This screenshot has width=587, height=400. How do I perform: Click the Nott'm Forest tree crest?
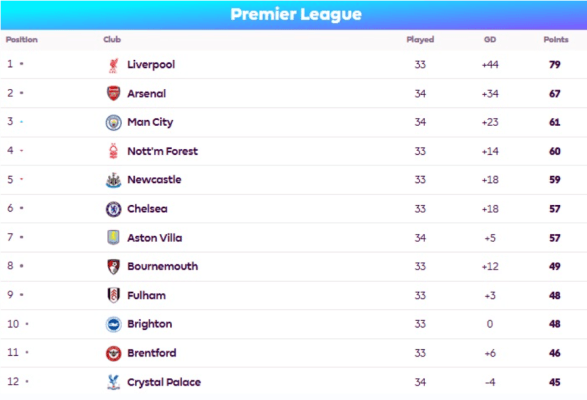click(113, 151)
